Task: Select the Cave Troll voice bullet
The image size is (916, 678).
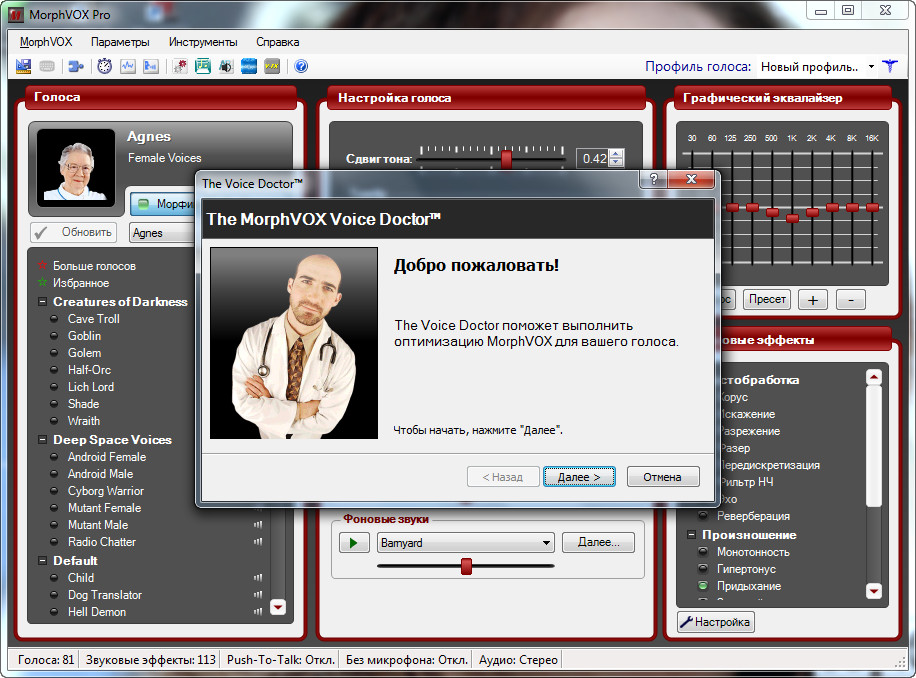Action: 54,319
